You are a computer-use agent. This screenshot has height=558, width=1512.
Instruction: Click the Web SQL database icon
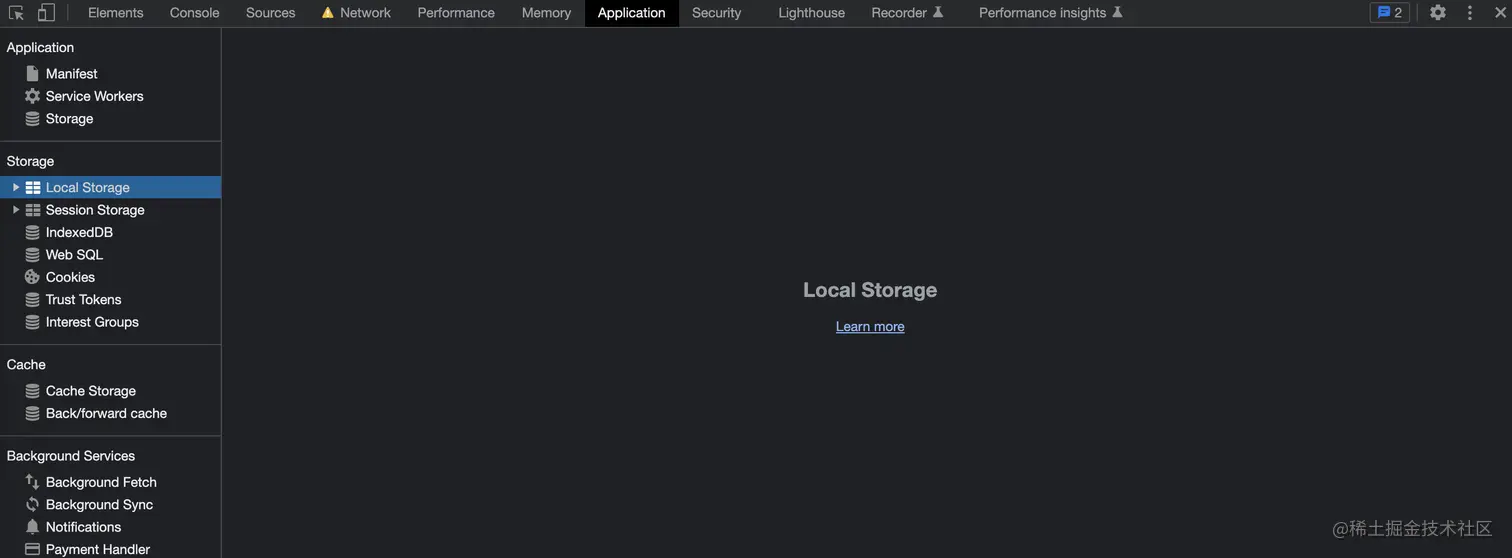pyautogui.click(x=32, y=255)
